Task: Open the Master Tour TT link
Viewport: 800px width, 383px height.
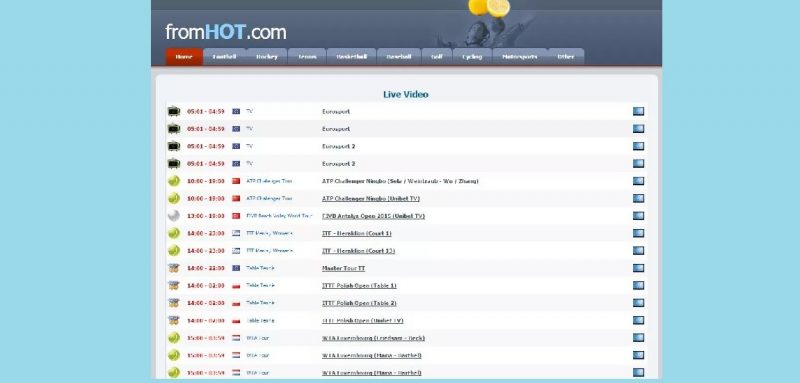Action: [x=343, y=268]
